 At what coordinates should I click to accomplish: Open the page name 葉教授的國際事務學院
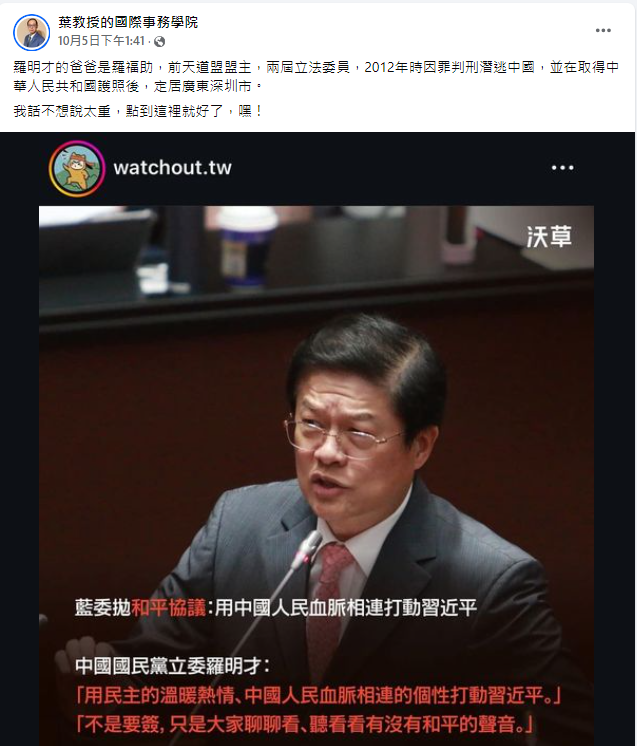click(128, 22)
